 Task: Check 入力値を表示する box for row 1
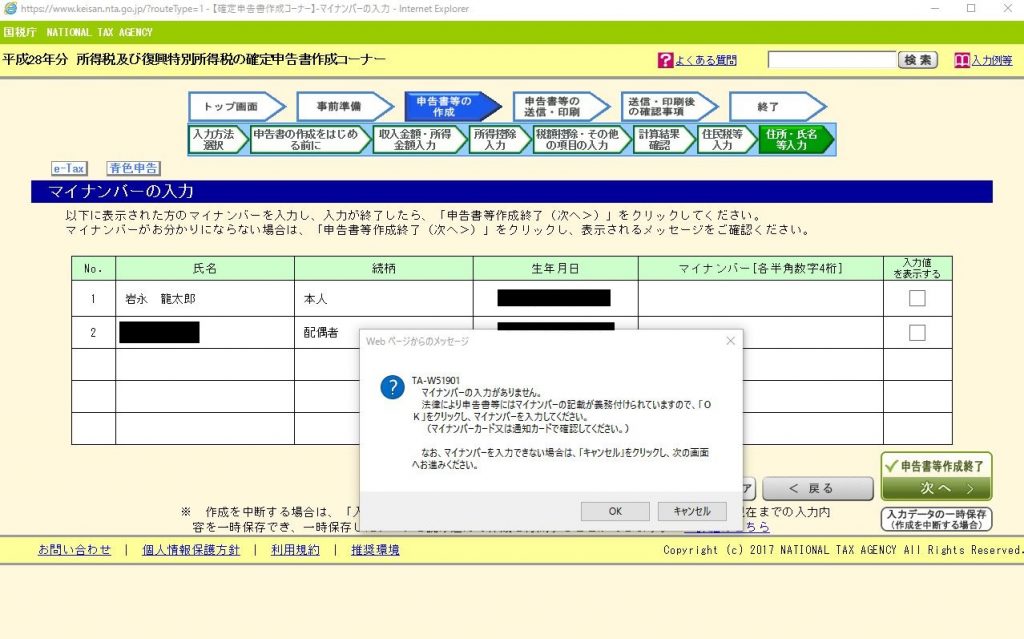(917, 298)
